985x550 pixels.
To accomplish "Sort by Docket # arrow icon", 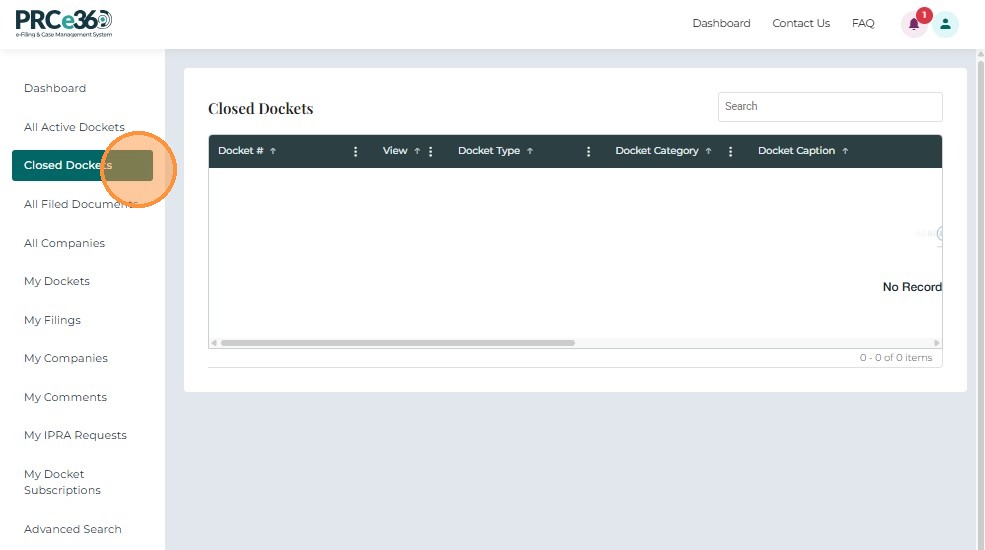I will pos(273,151).
